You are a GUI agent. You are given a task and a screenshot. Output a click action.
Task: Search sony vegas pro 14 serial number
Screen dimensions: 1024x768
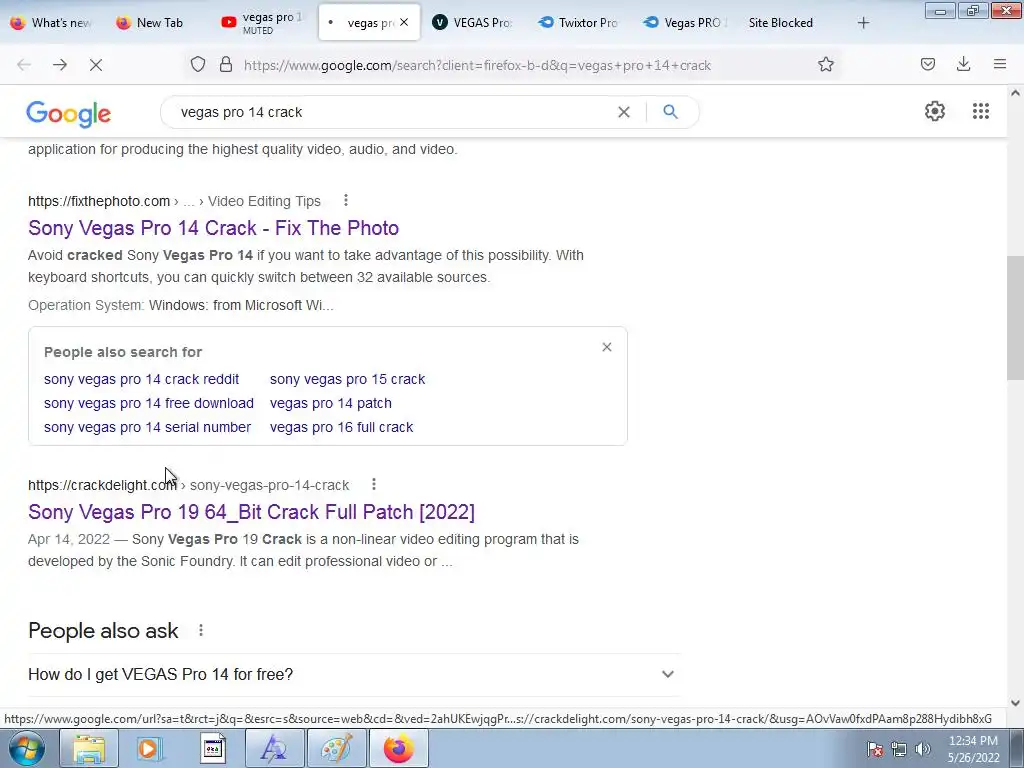[148, 427]
